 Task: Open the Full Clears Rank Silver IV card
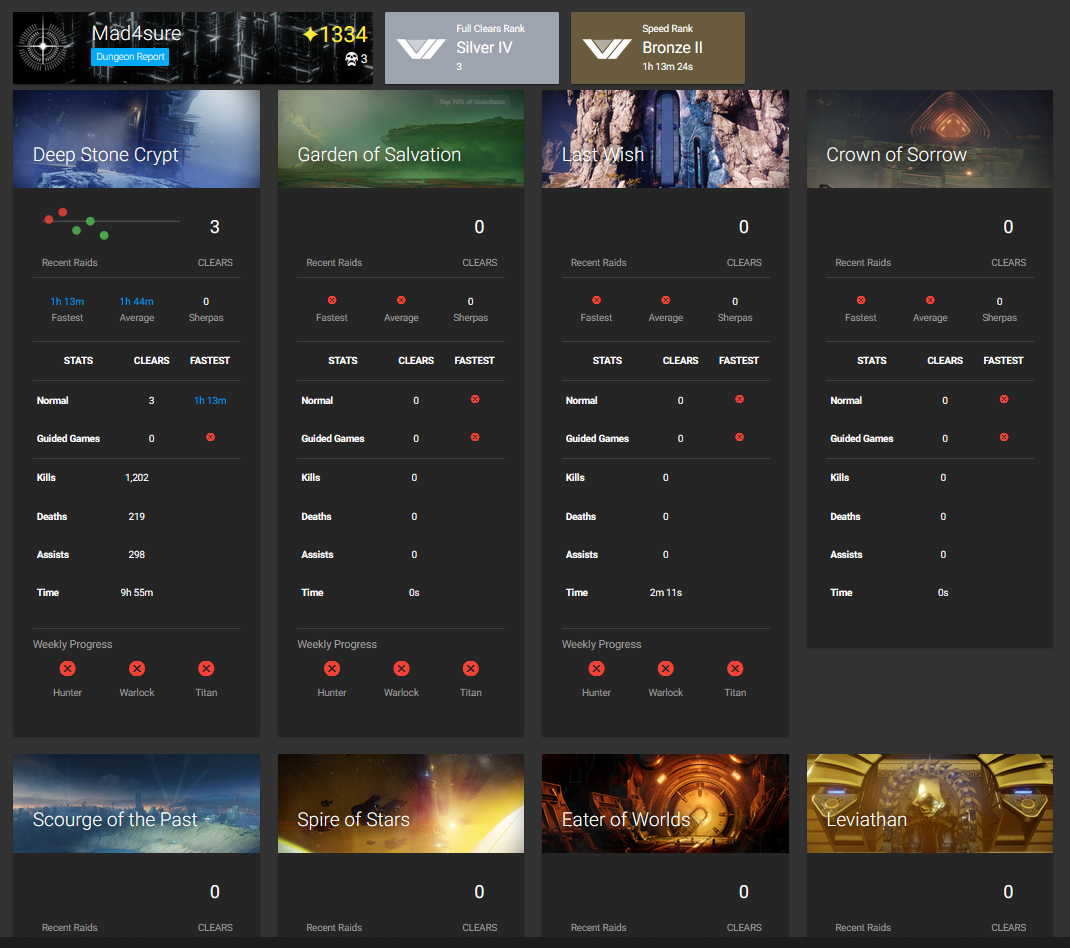click(472, 48)
